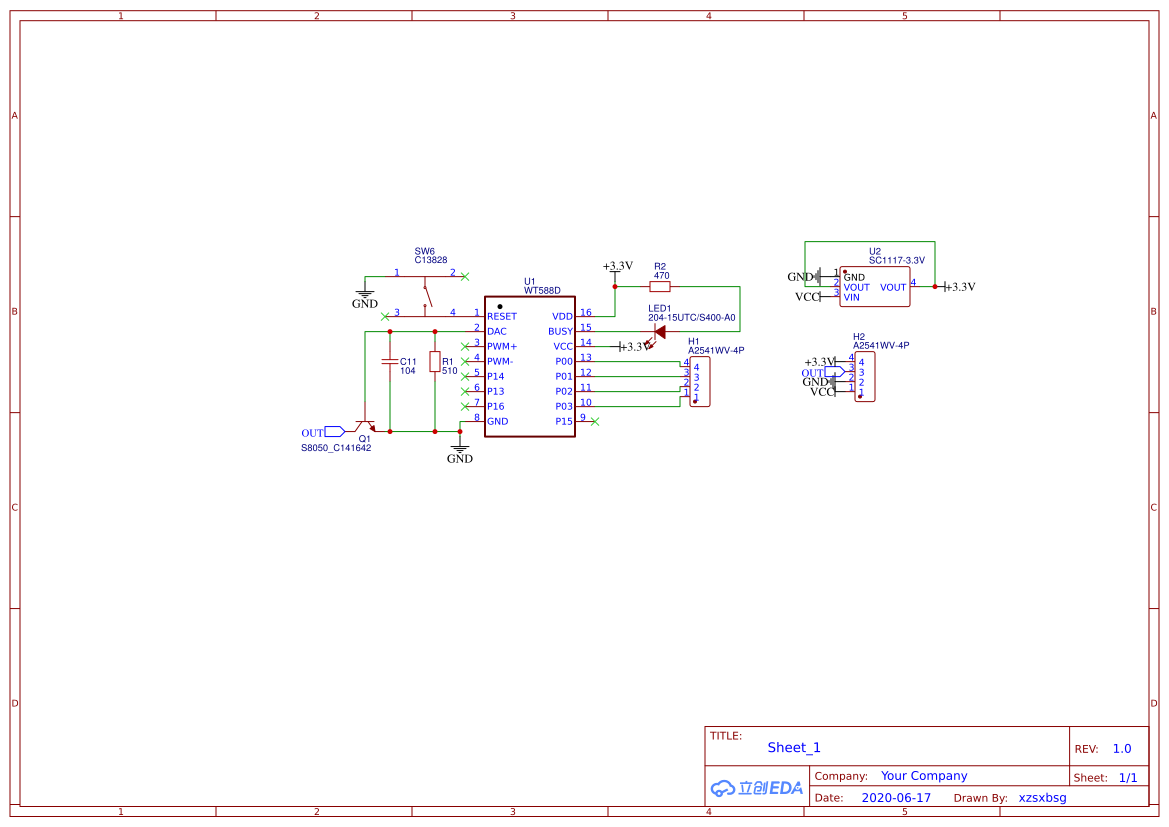
Task: Click the 'C13828' label under SW6
Action: click(x=431, y=260)
